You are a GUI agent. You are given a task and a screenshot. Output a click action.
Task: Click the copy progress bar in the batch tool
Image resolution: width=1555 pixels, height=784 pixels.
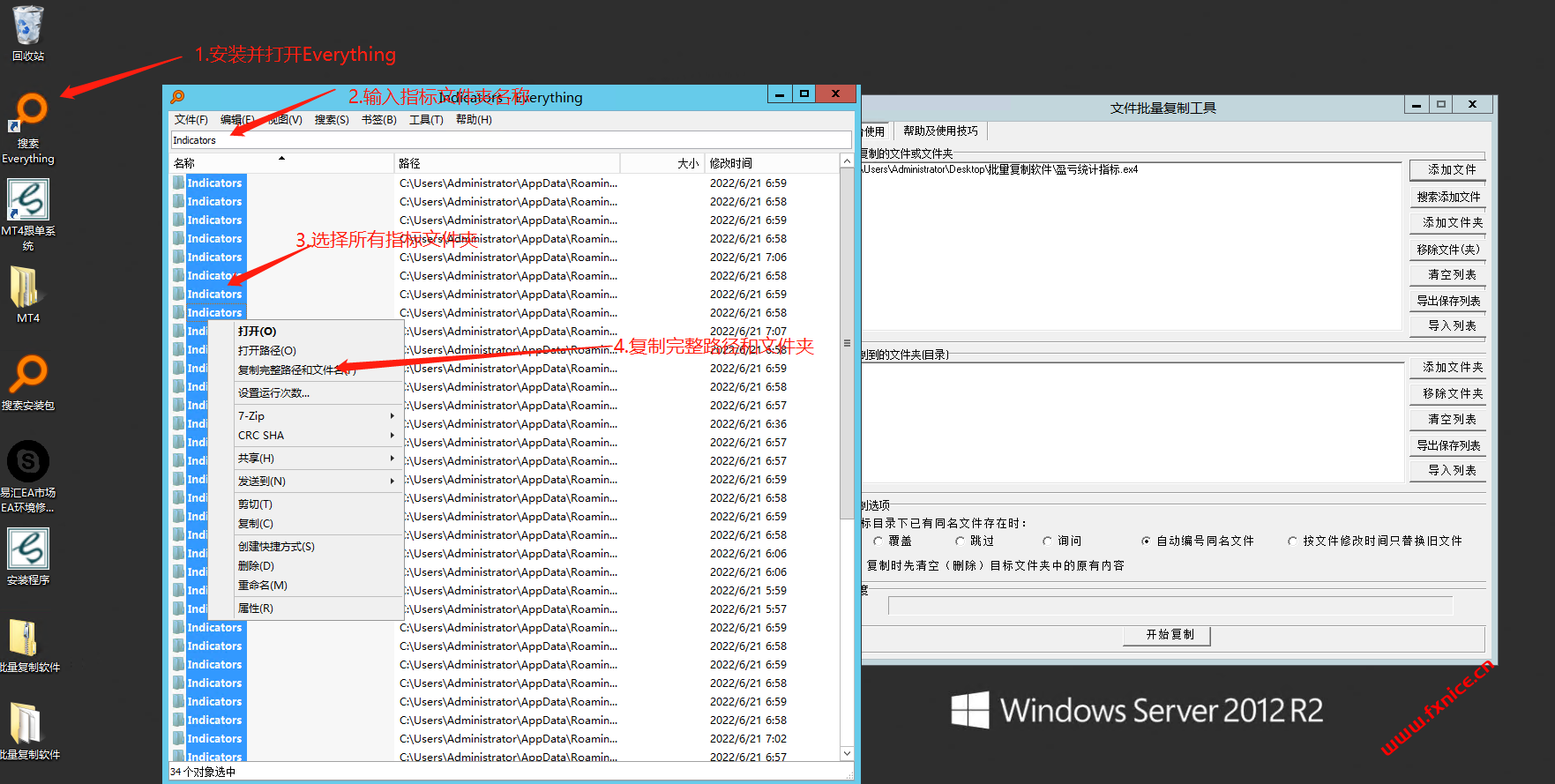(1170, 606)
